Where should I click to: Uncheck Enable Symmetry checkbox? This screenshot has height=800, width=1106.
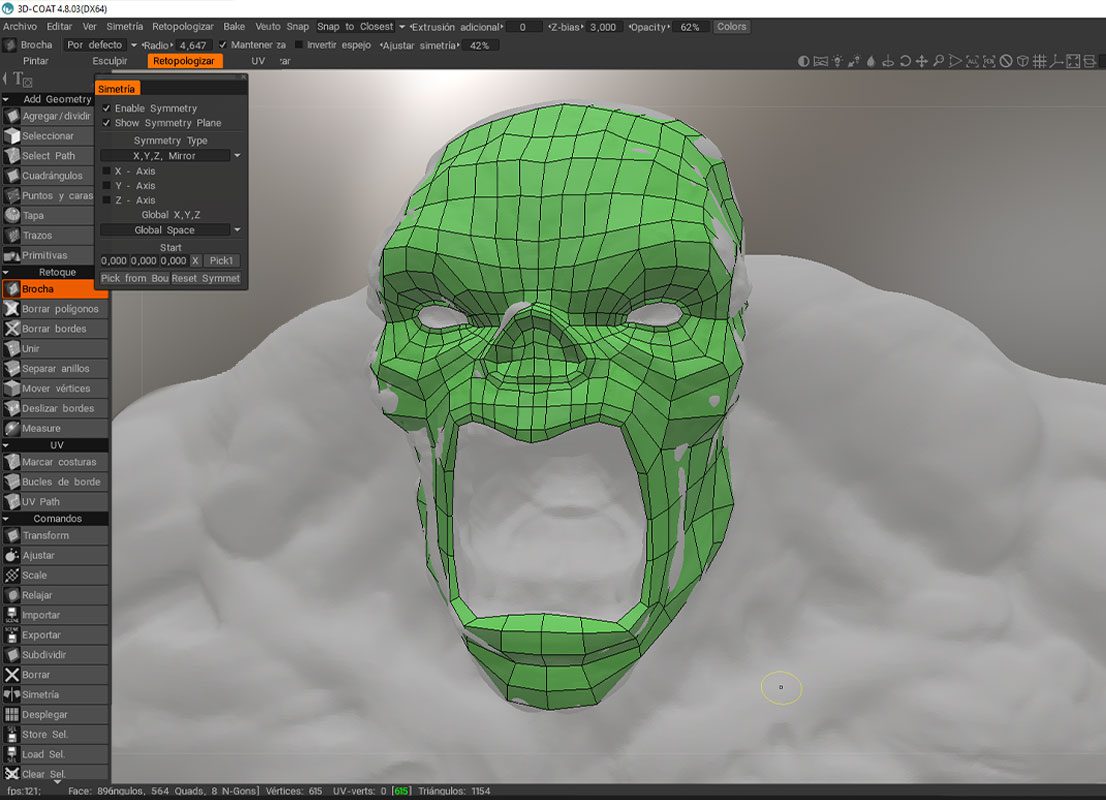pyautogui.click(x=107, y=108)
